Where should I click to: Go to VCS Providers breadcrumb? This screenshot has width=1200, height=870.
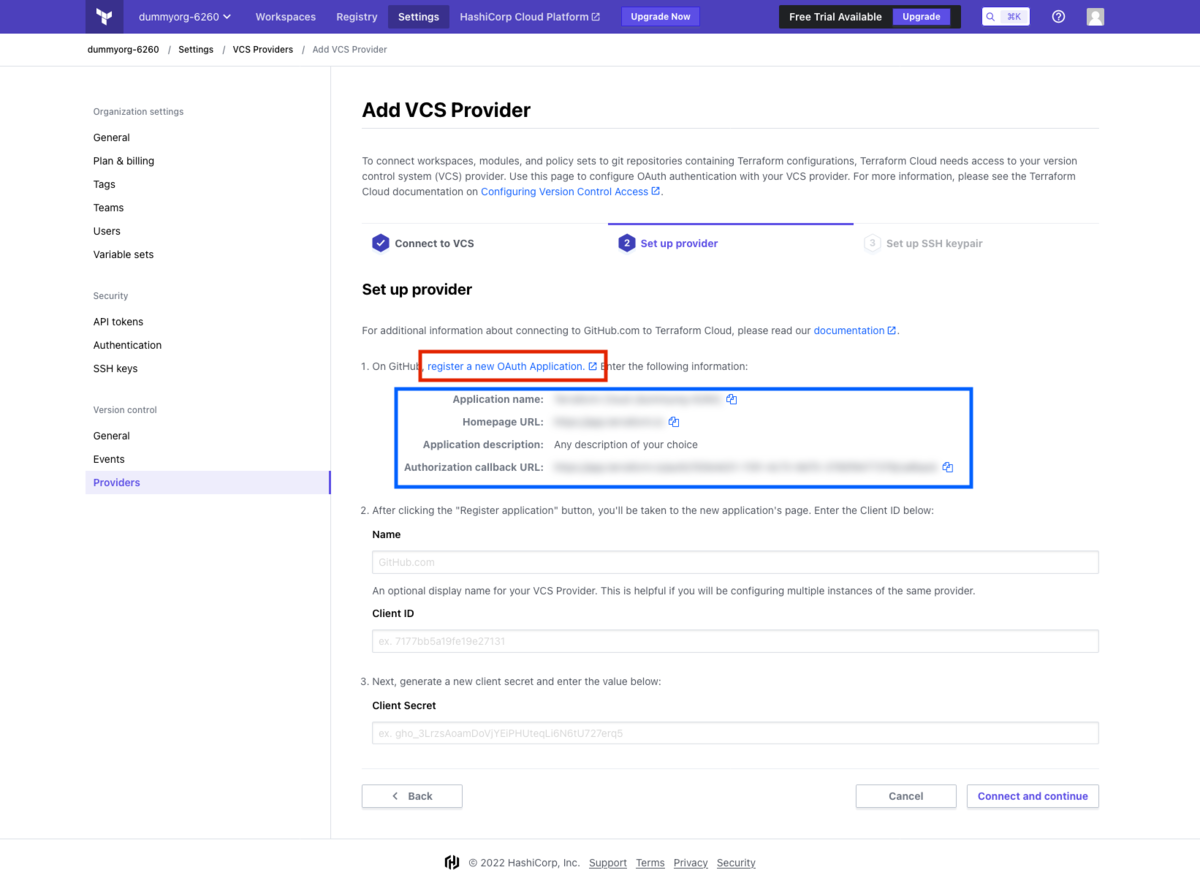(263, 49)
